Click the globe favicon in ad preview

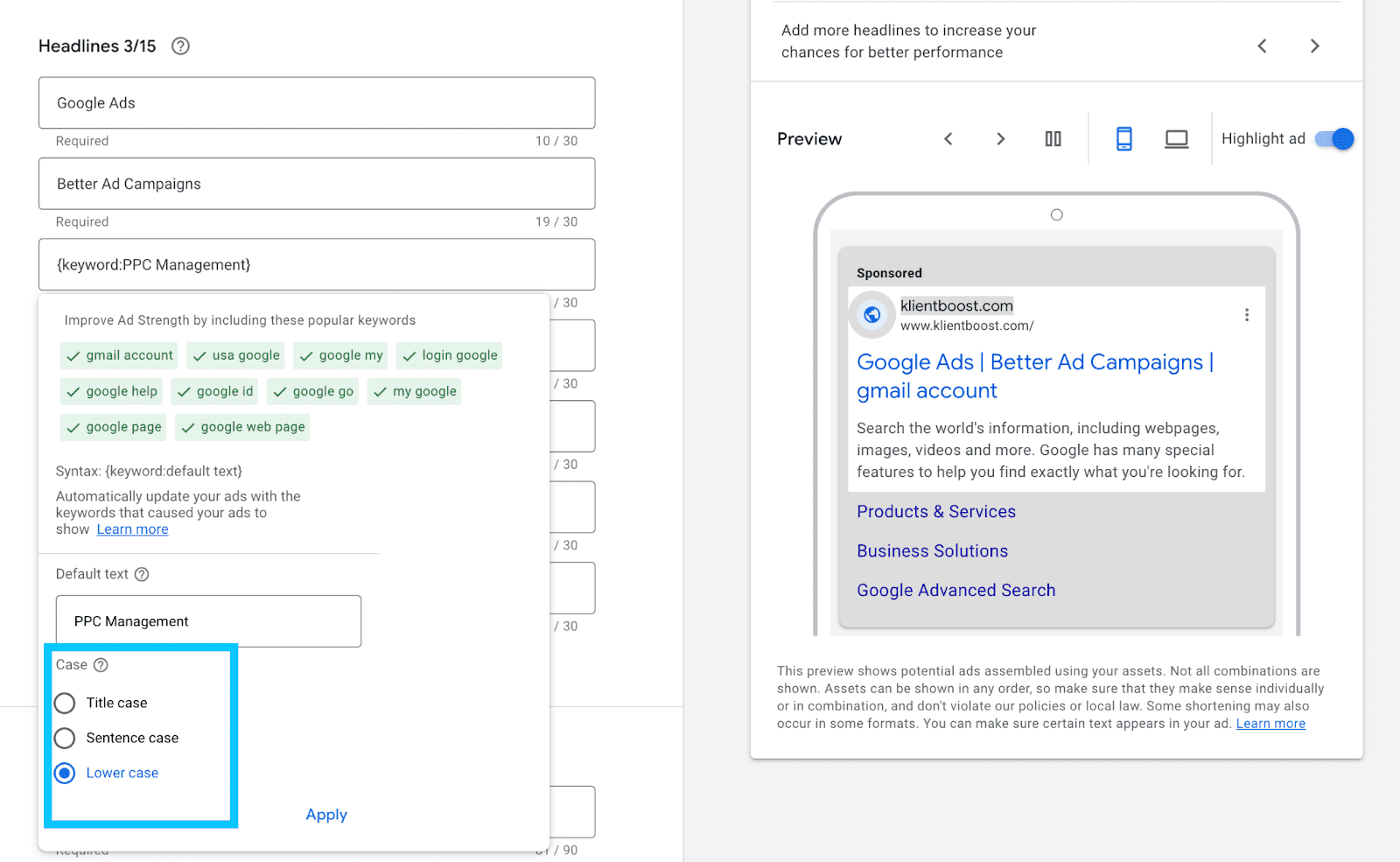pos(872,315)
